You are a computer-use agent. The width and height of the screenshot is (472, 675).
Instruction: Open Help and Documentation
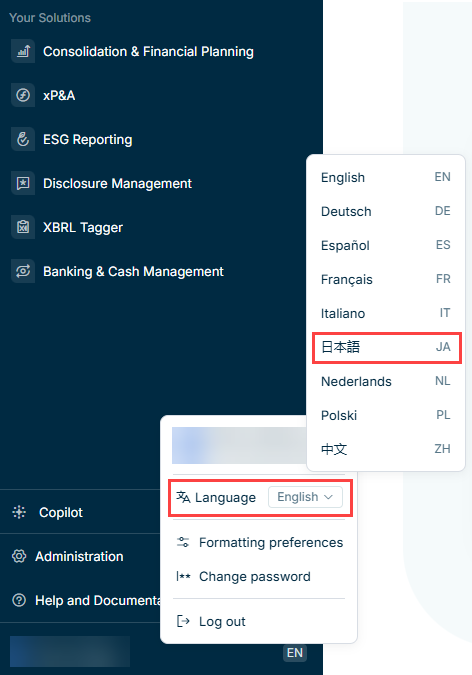click(98, 600)
